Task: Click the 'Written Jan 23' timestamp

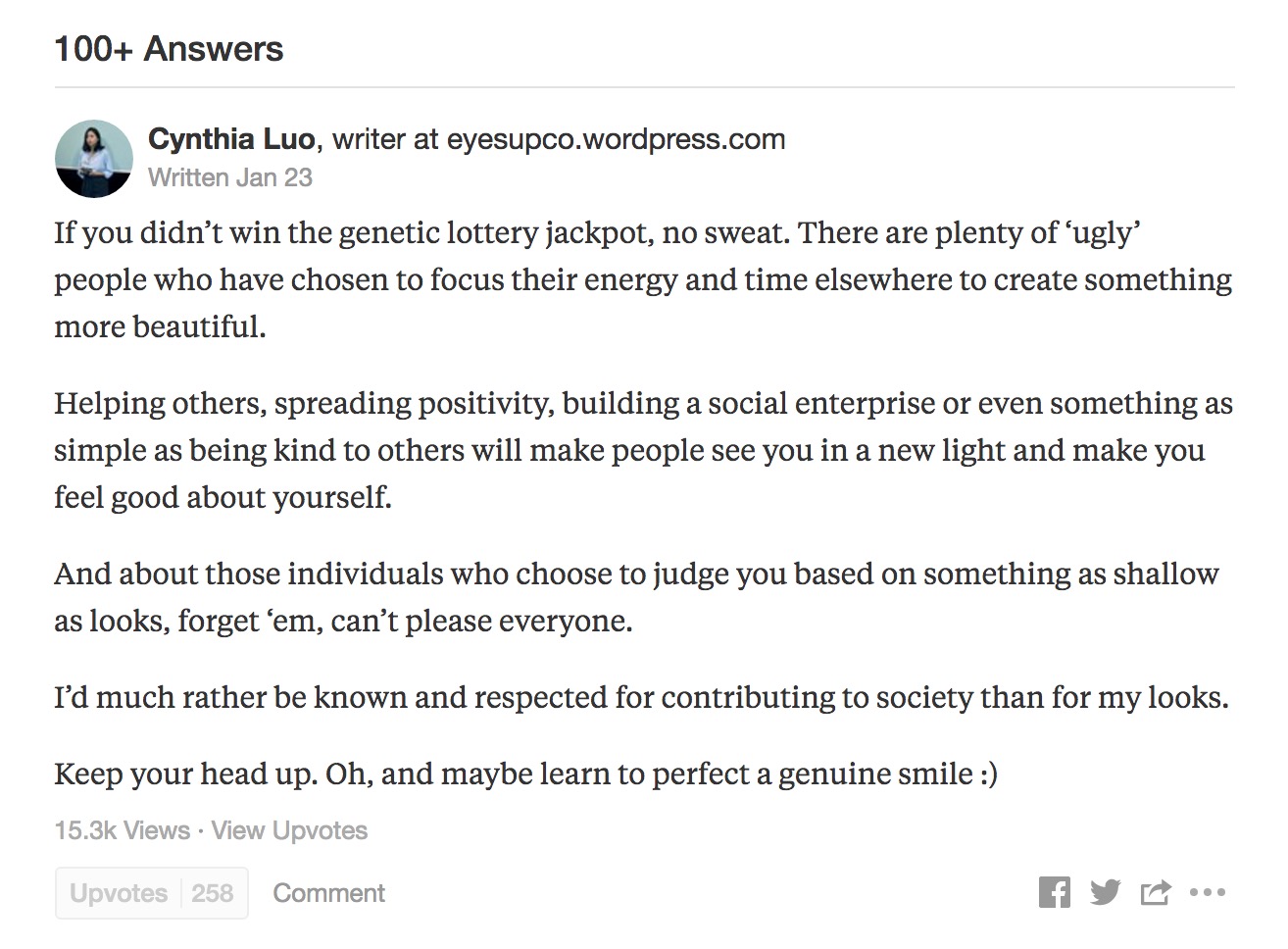Action: pyautogui.click(x=230, y=177)
